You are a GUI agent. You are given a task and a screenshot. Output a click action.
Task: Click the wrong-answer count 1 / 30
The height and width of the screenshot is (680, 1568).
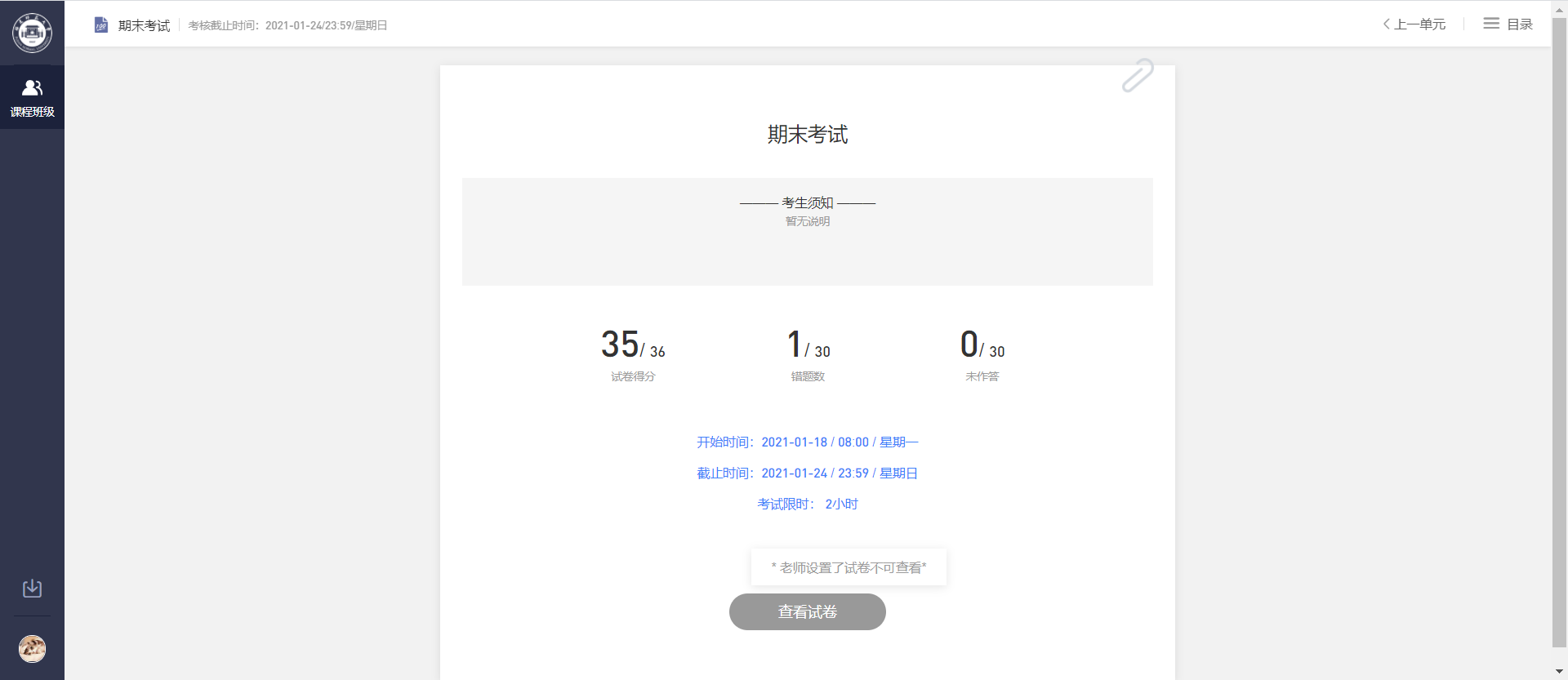click(x=808, y=344)
